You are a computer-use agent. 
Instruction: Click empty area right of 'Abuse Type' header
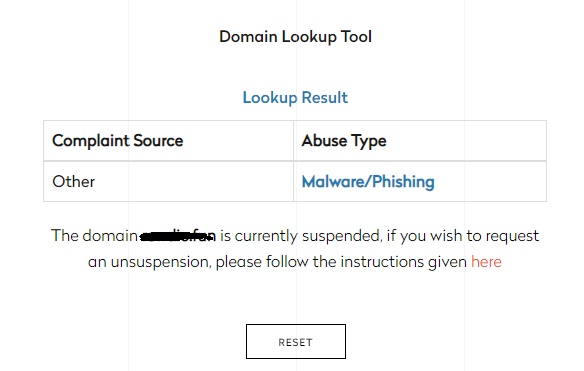pyautogui.click(x=466, y=141)
